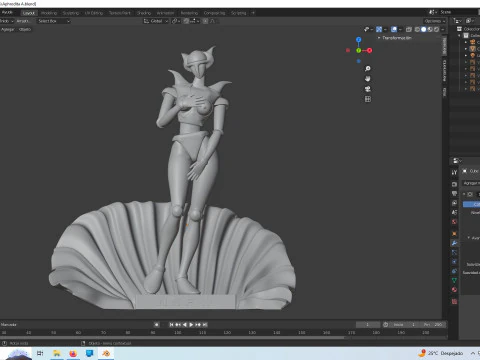
Task: Click the blue Z axis on navigation gizmo
Action: tap(359, 40)
